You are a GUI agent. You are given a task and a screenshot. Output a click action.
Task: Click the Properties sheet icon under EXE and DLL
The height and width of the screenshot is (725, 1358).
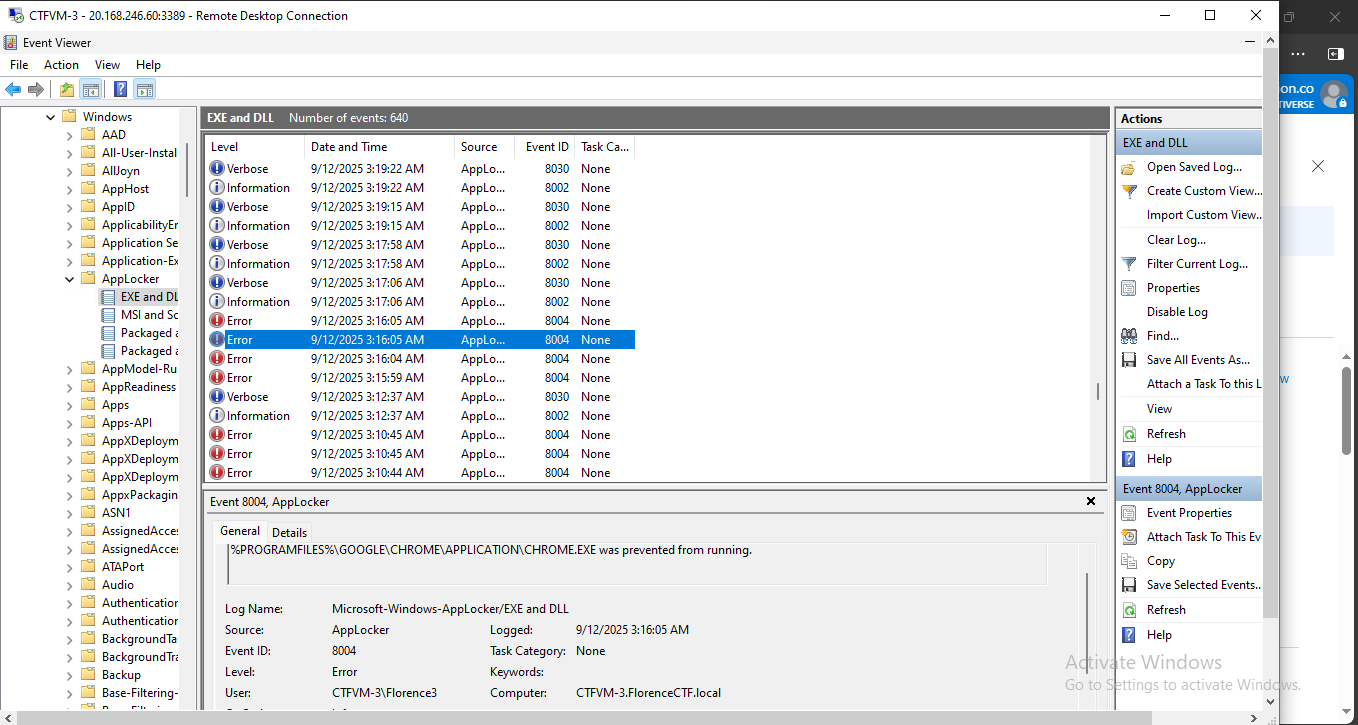click(x=1129, y=288)
